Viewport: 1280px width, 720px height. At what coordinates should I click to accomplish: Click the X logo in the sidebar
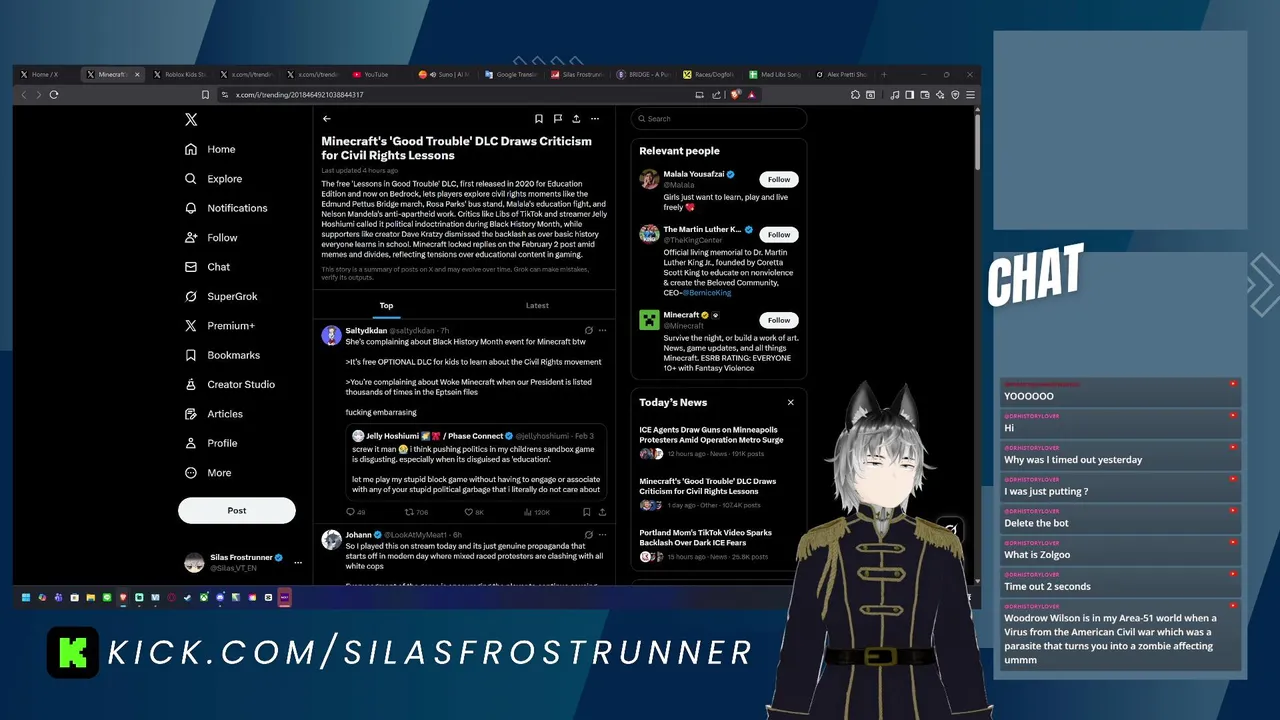click(191, 119)
